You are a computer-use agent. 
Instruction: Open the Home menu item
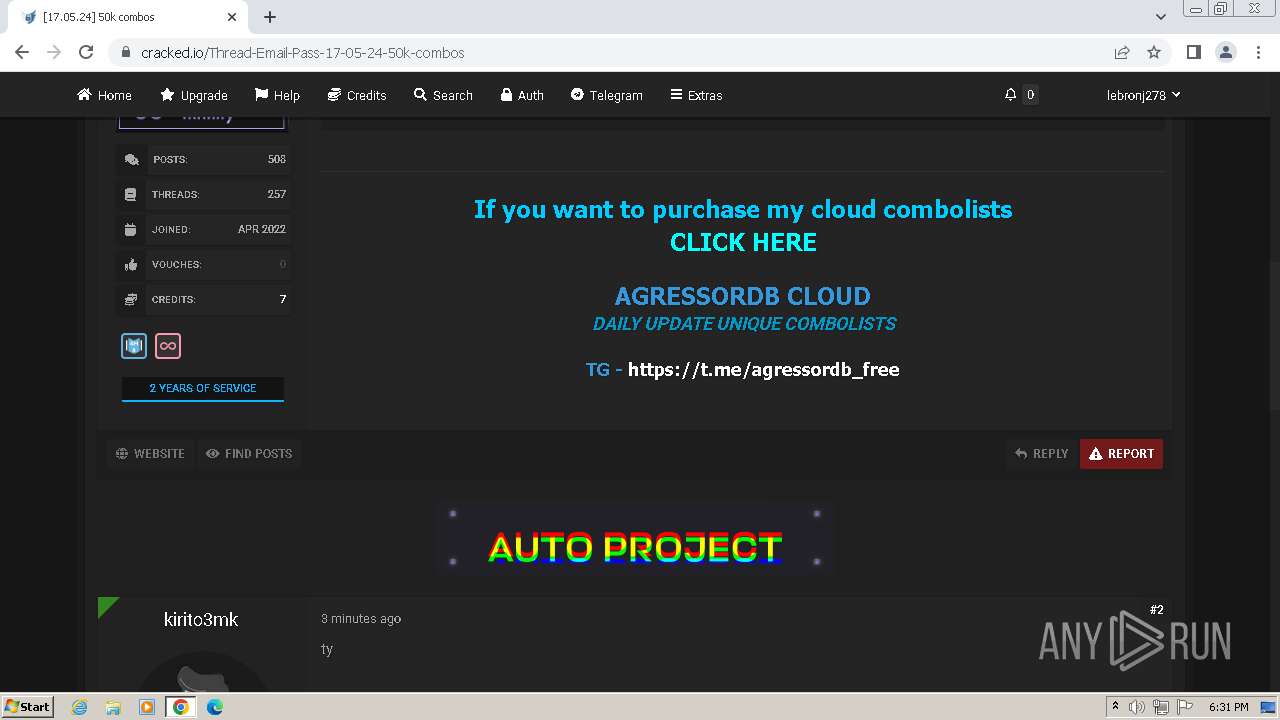[x=104, y=95]
